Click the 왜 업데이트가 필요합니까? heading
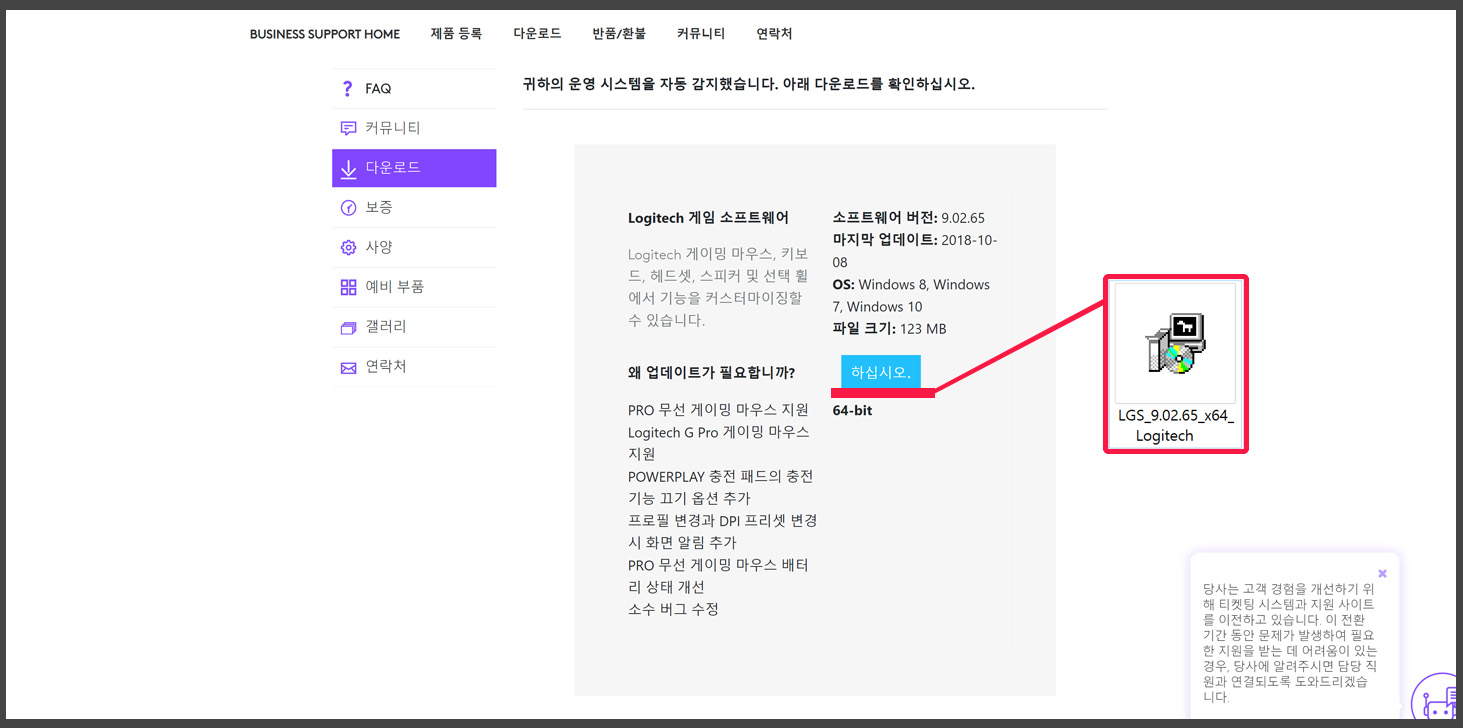 (712, 373)
